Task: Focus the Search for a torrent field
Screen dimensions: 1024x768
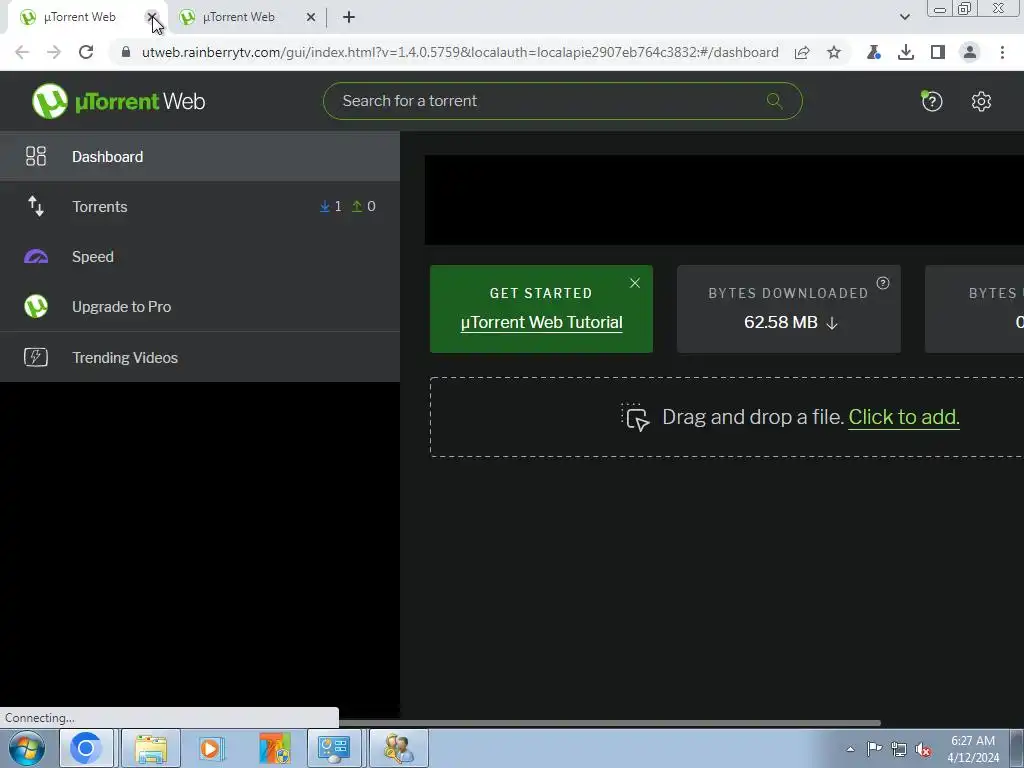Action: pos(562,101)
